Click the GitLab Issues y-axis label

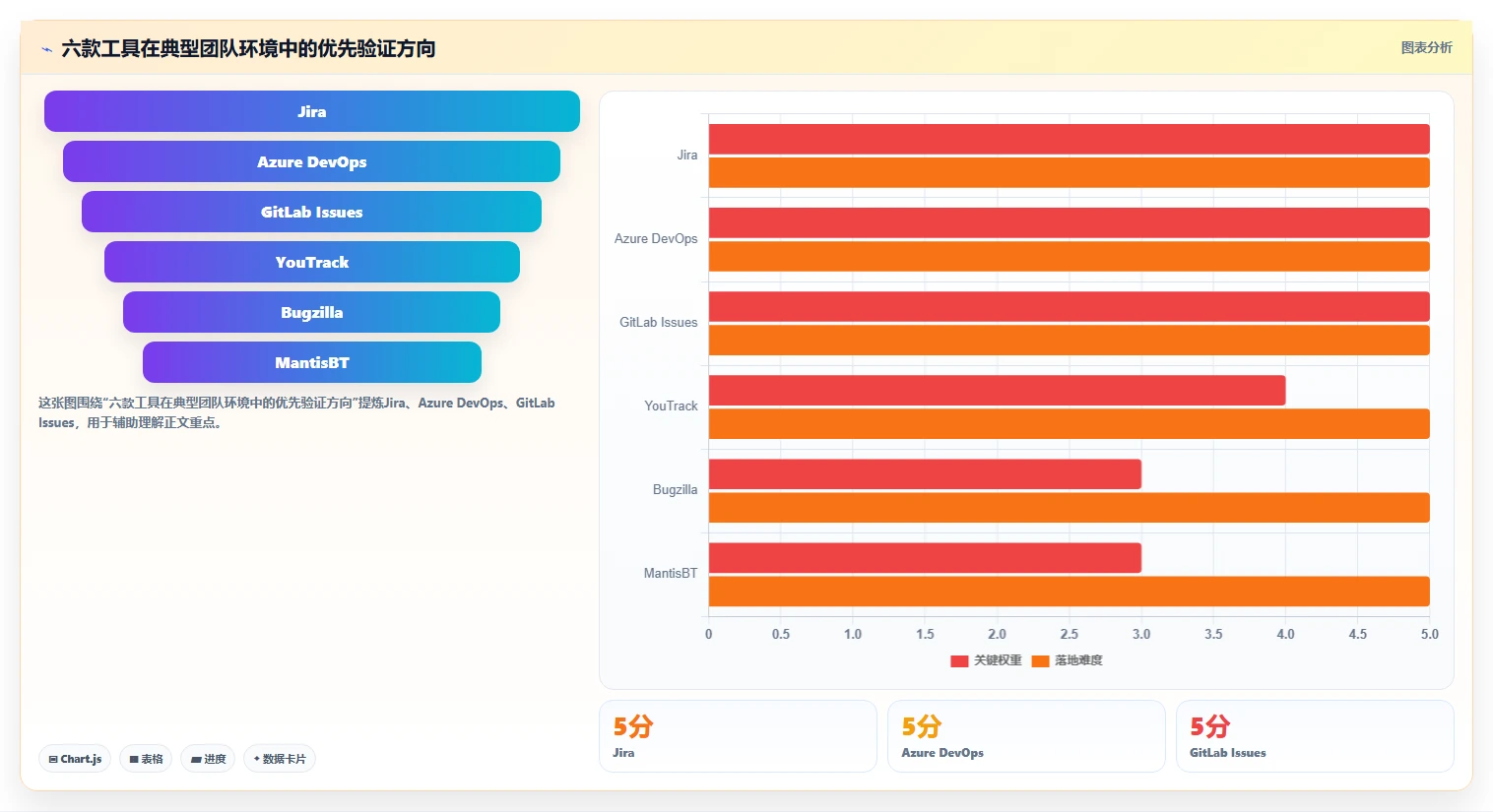coord(658,322)
